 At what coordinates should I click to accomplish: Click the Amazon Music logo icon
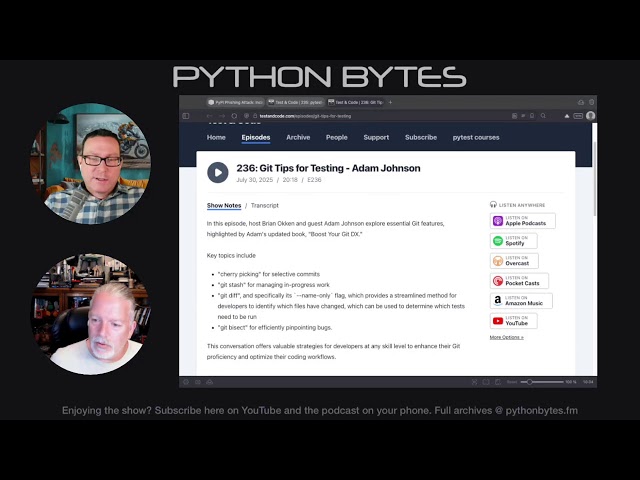click(498, 301)
